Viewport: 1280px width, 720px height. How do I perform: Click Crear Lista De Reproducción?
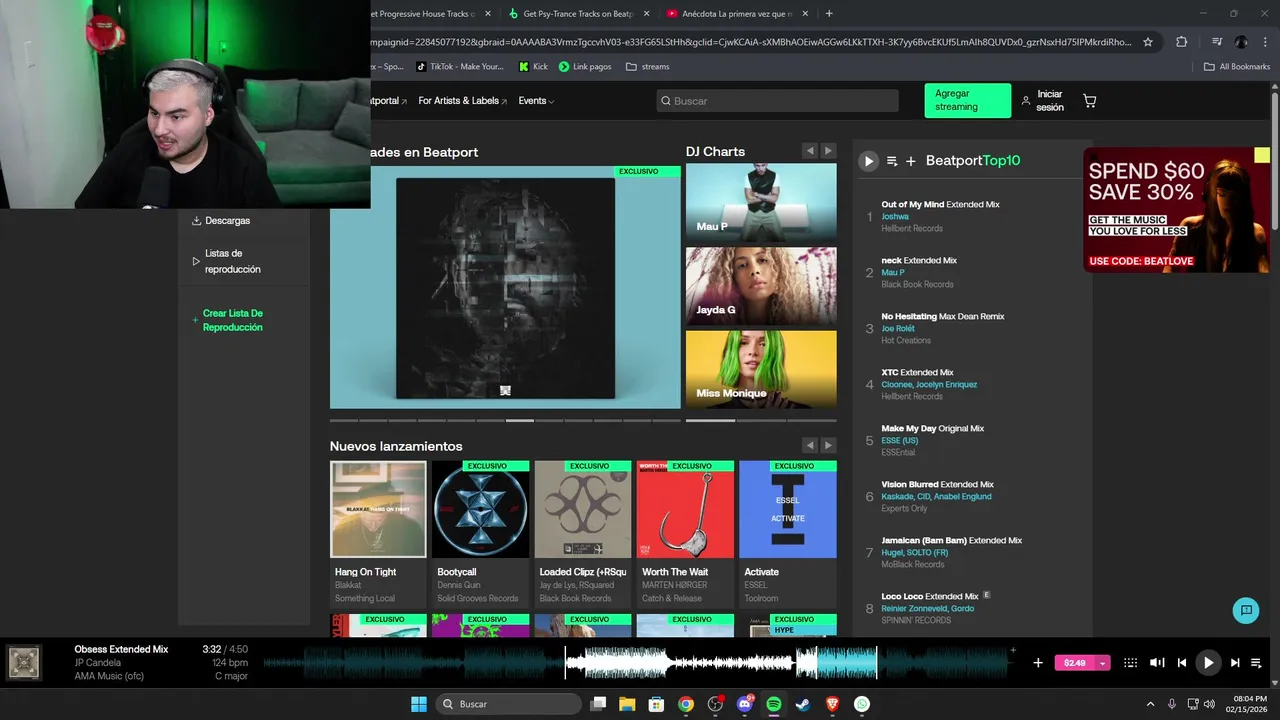pos(227,320)
